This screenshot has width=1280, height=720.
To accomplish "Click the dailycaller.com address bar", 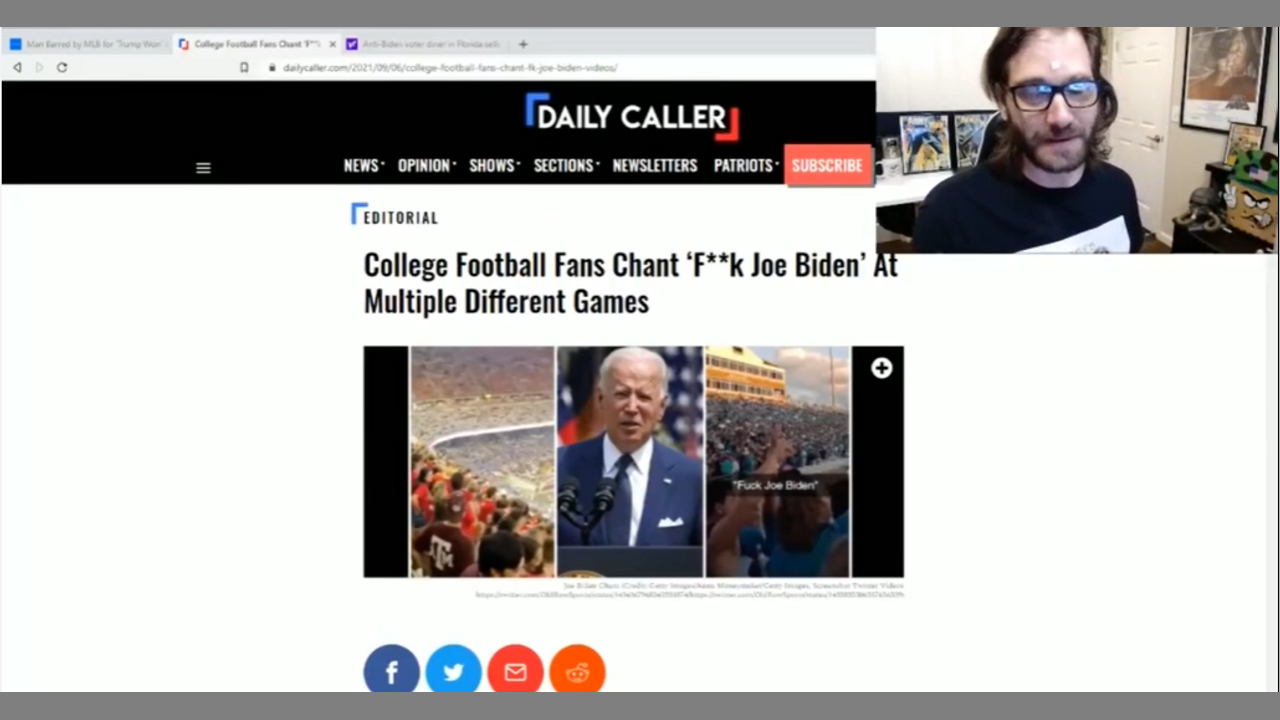I will tap(450, 68).
